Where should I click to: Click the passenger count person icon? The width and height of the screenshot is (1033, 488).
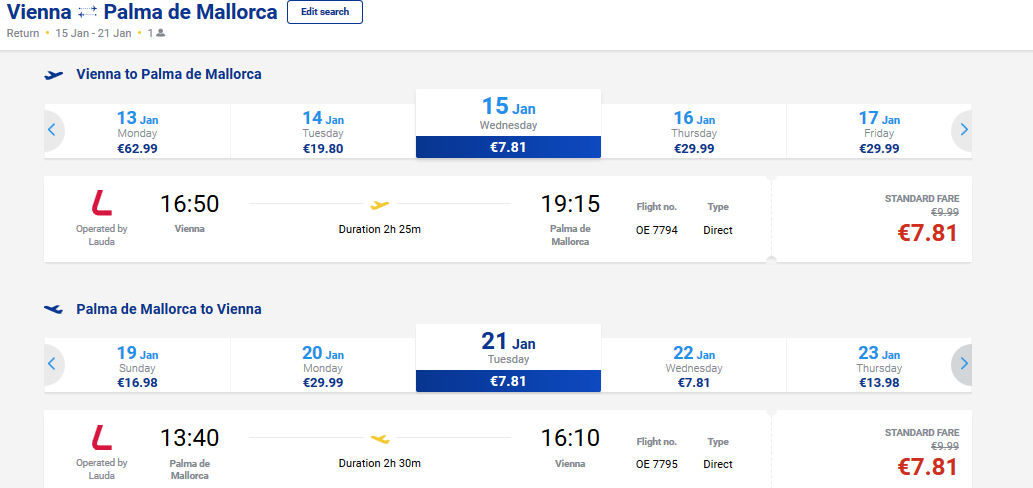coord(161,33)
